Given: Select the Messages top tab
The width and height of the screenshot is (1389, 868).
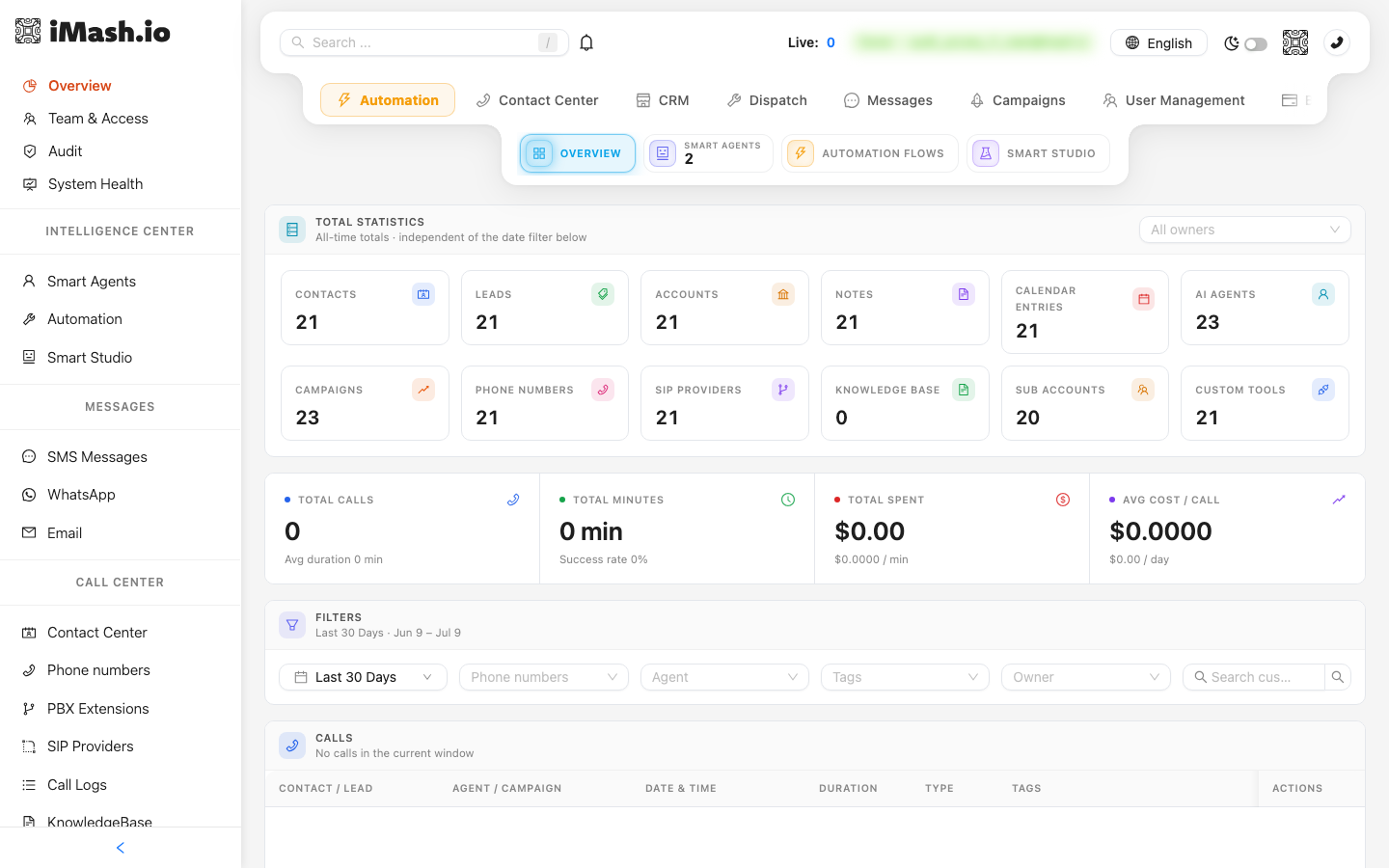Looking at the screenshot, I should 888,99.
